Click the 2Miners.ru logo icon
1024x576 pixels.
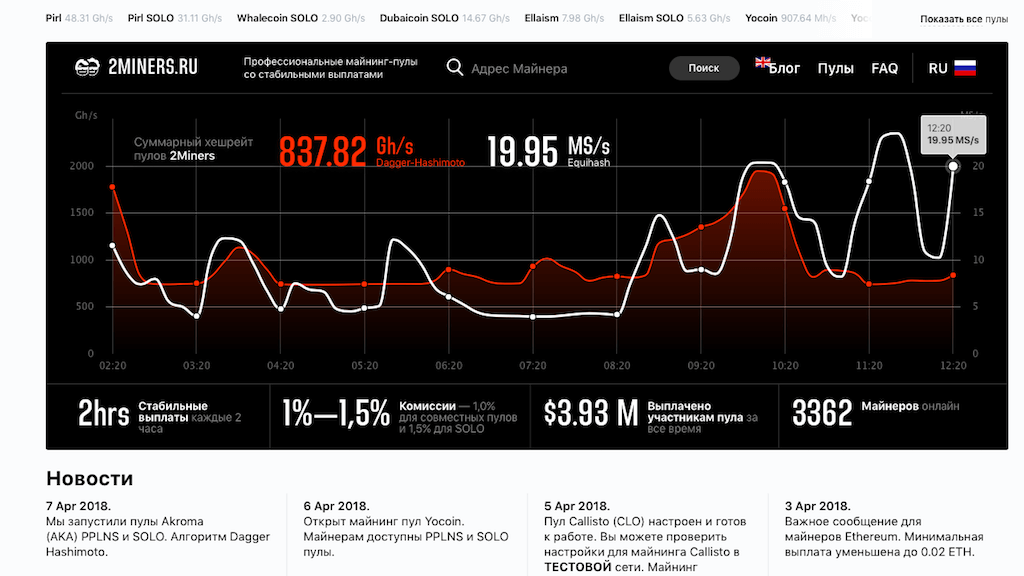pyautogui.click(x=88, y=67)
